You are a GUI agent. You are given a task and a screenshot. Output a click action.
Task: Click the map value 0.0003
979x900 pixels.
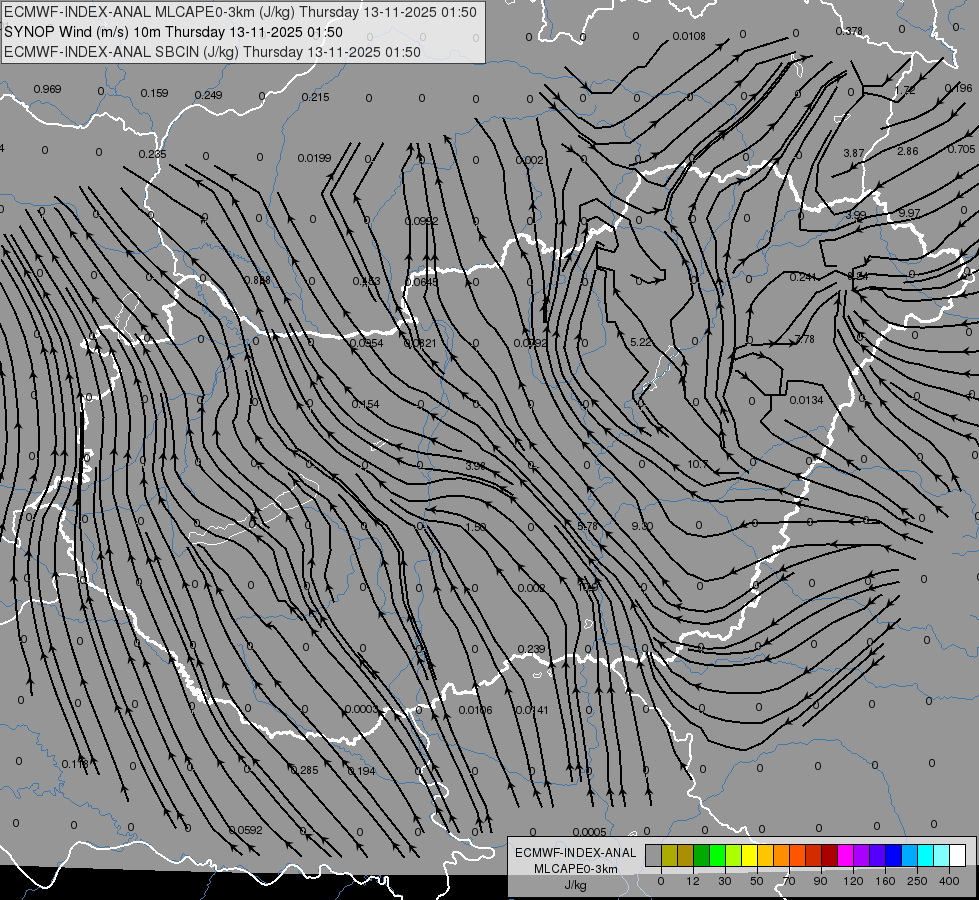pos(362,709)
